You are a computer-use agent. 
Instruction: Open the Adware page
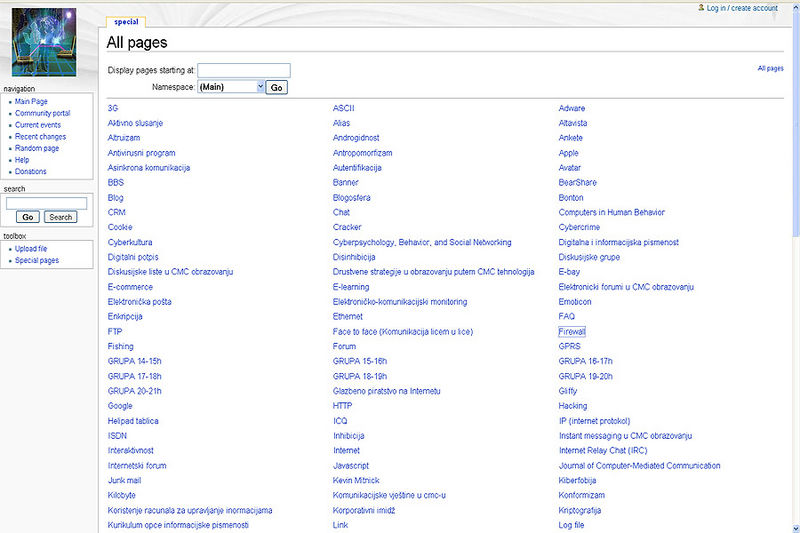click(571, 108)
